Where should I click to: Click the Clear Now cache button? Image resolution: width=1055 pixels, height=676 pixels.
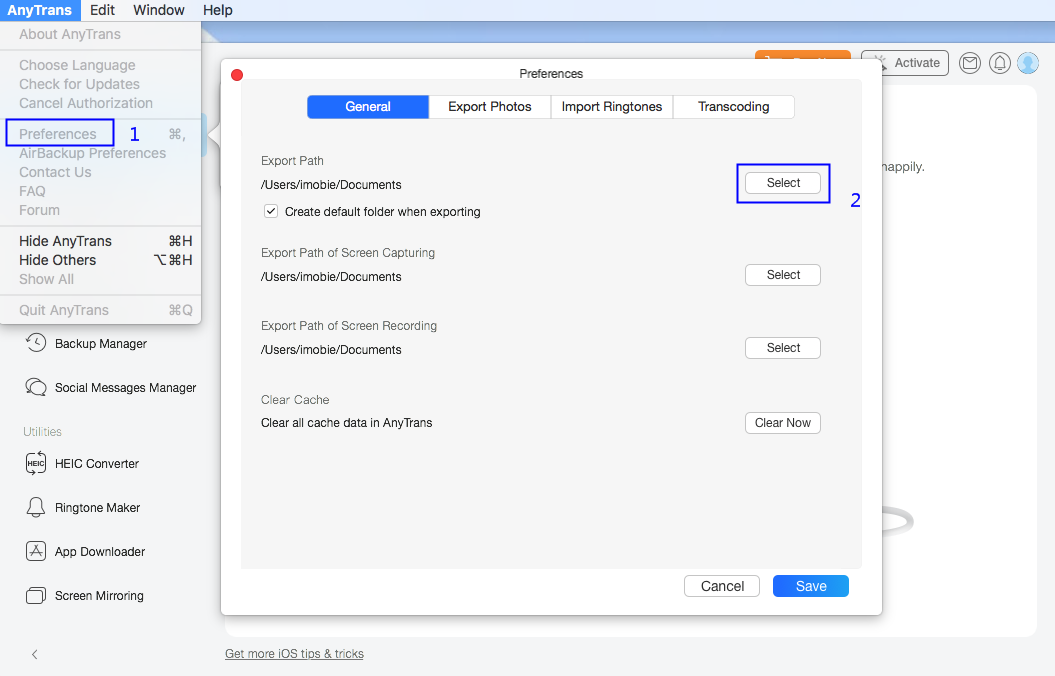[783, 423]
